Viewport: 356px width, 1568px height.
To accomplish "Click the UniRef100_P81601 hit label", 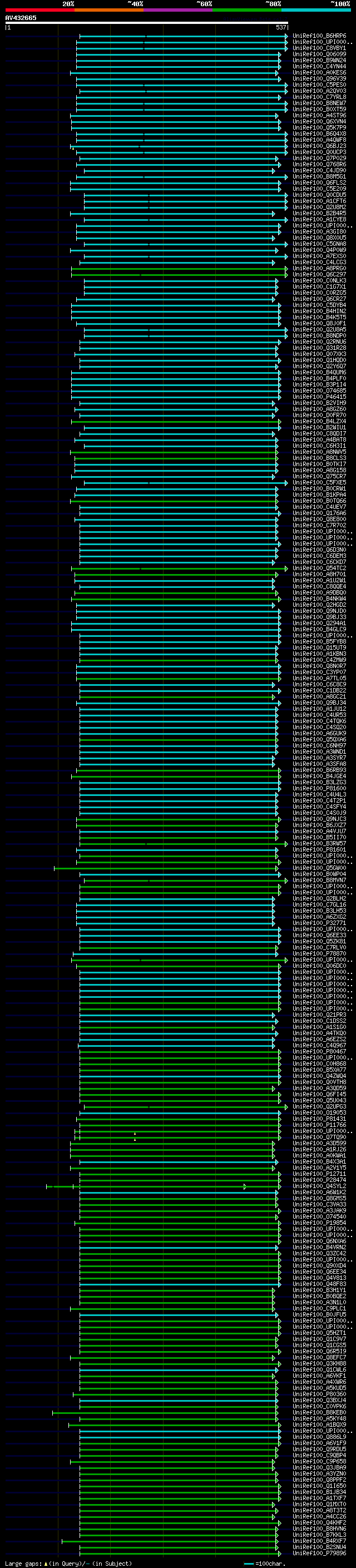I will click(319, 850).
